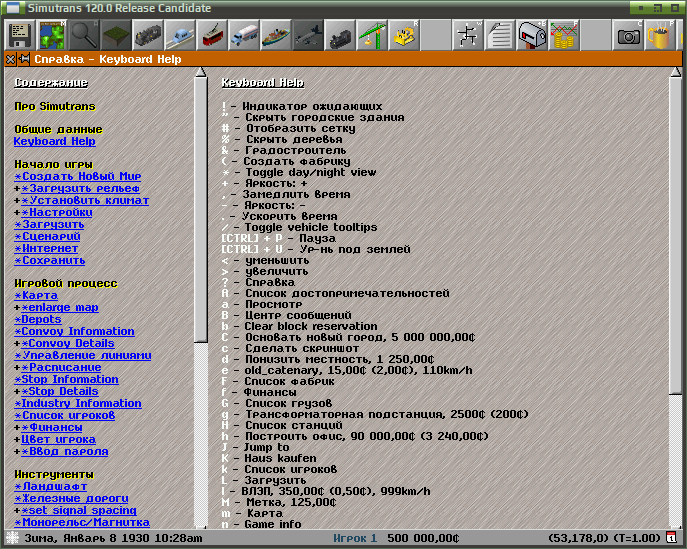Open the steam locomotive railway tools

click(148, 35)
